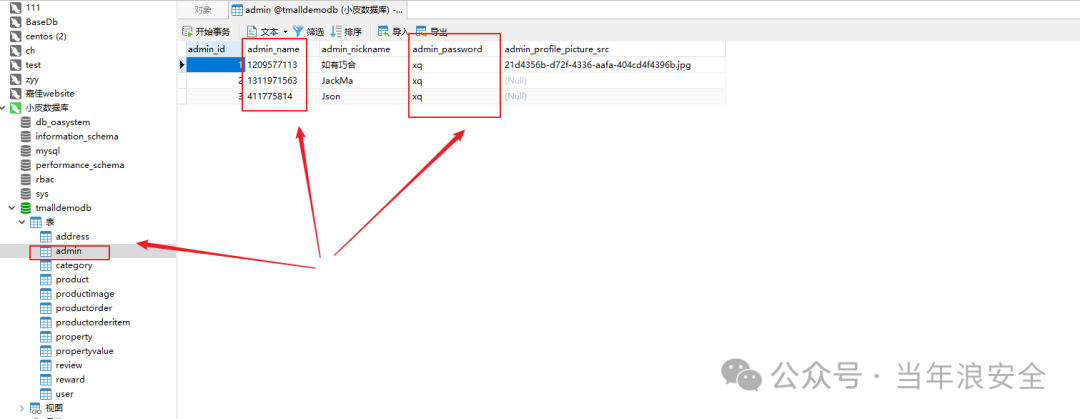This screenshot has width=1080, height=419.
Task: Collapse the 表 tables folder
Action: click(x=22, y=223)
